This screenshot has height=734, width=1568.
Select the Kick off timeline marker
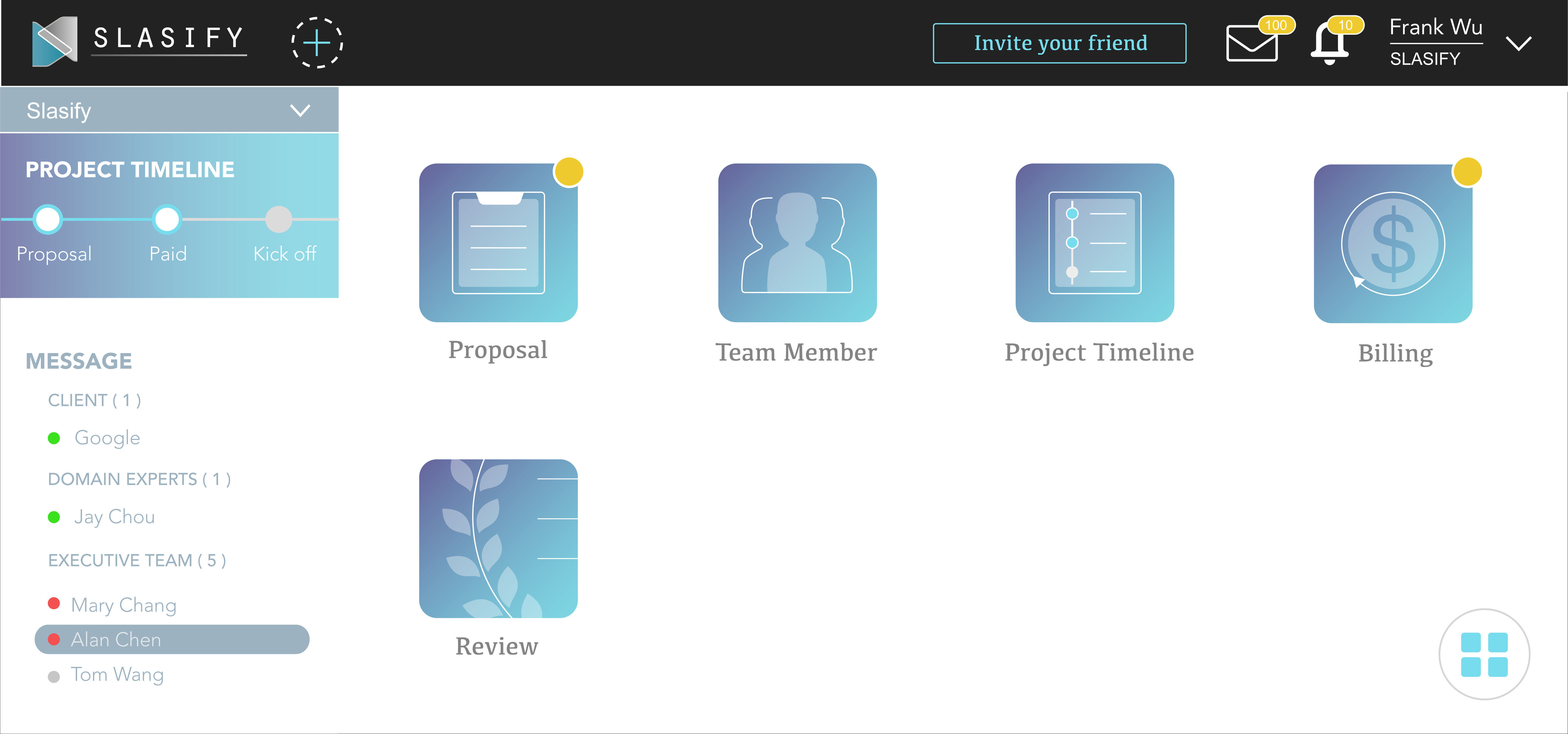click(279, 219)
